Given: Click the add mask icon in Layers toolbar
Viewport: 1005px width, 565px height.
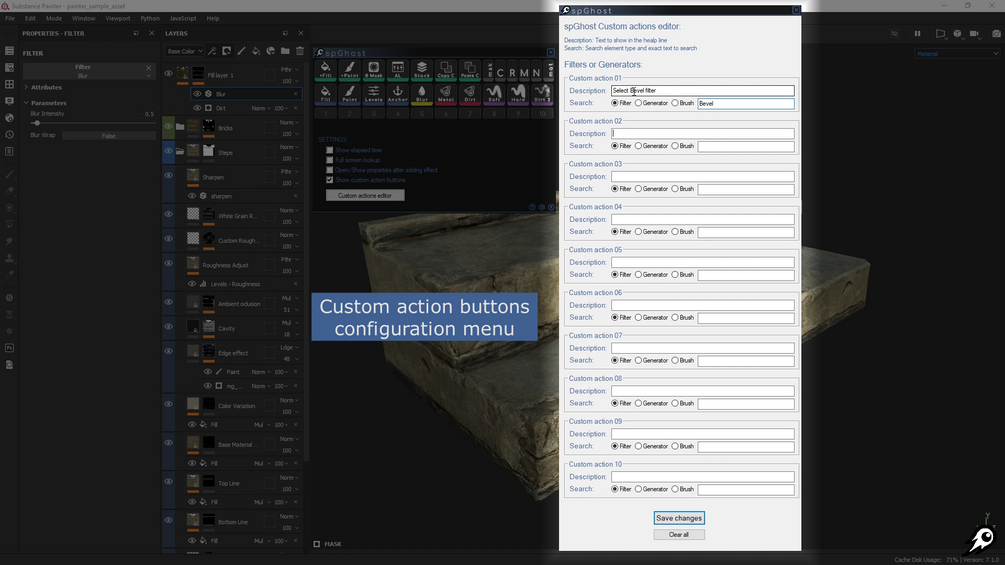Looking at the screenshot, I should (226, 51).
